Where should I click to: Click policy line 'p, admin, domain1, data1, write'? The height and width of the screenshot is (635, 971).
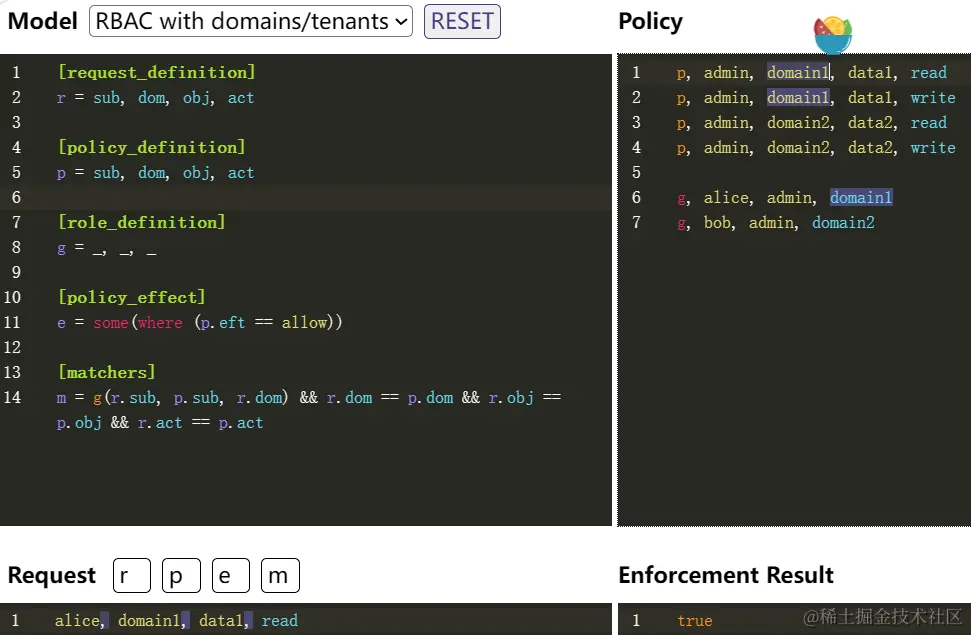click(816, 98)
